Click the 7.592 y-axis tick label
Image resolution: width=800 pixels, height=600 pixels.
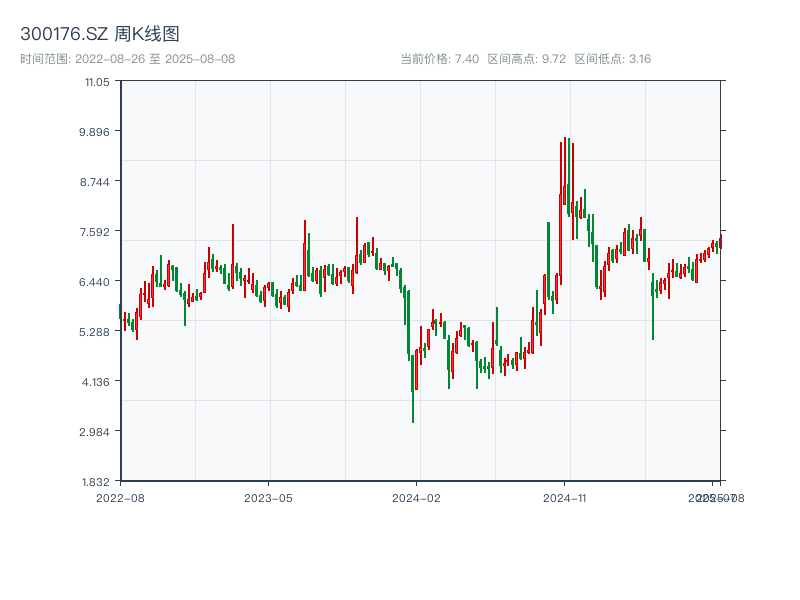pyautogui.click(x=95, y=231)
